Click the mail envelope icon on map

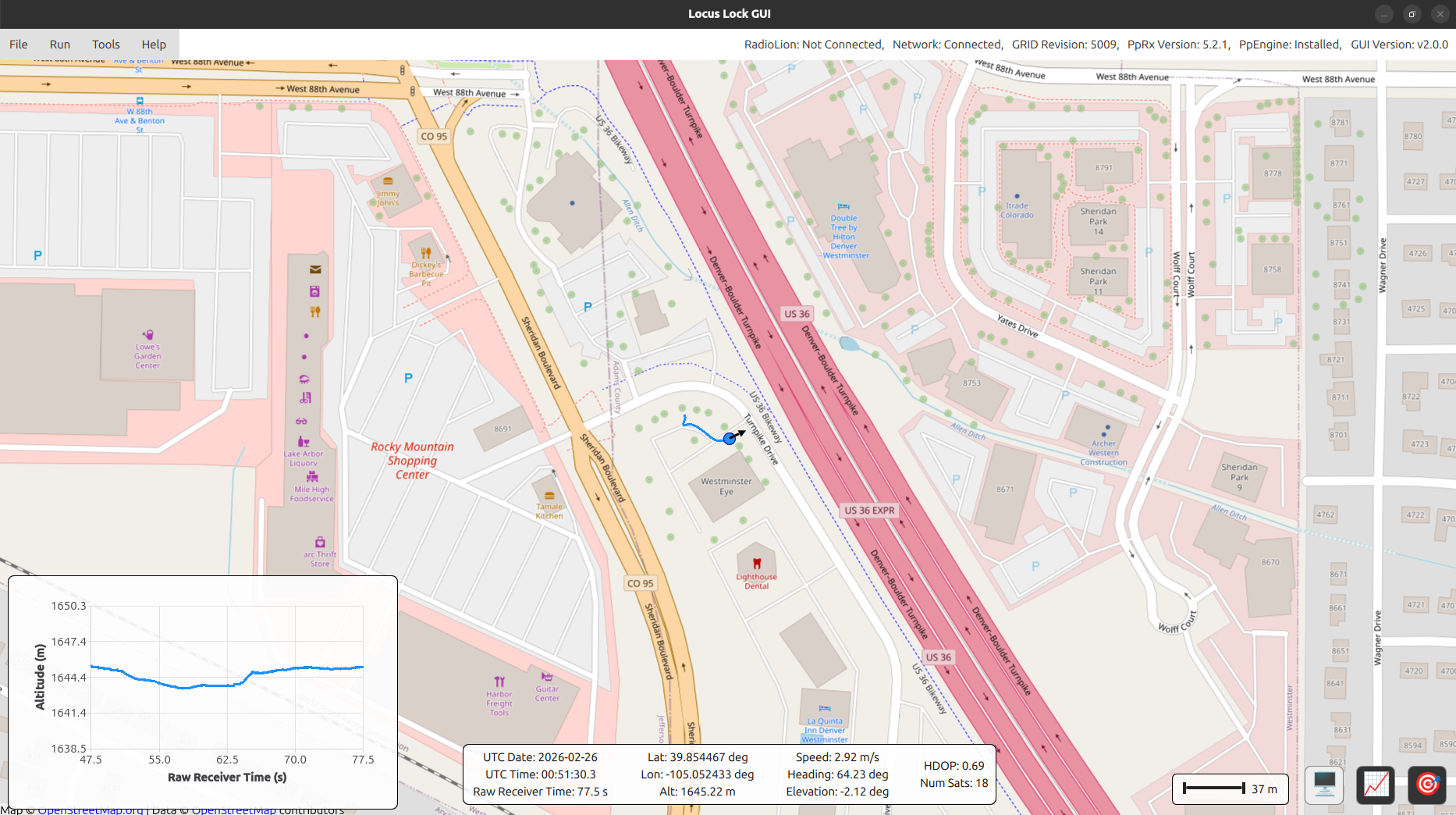click(x=315, y=270)
